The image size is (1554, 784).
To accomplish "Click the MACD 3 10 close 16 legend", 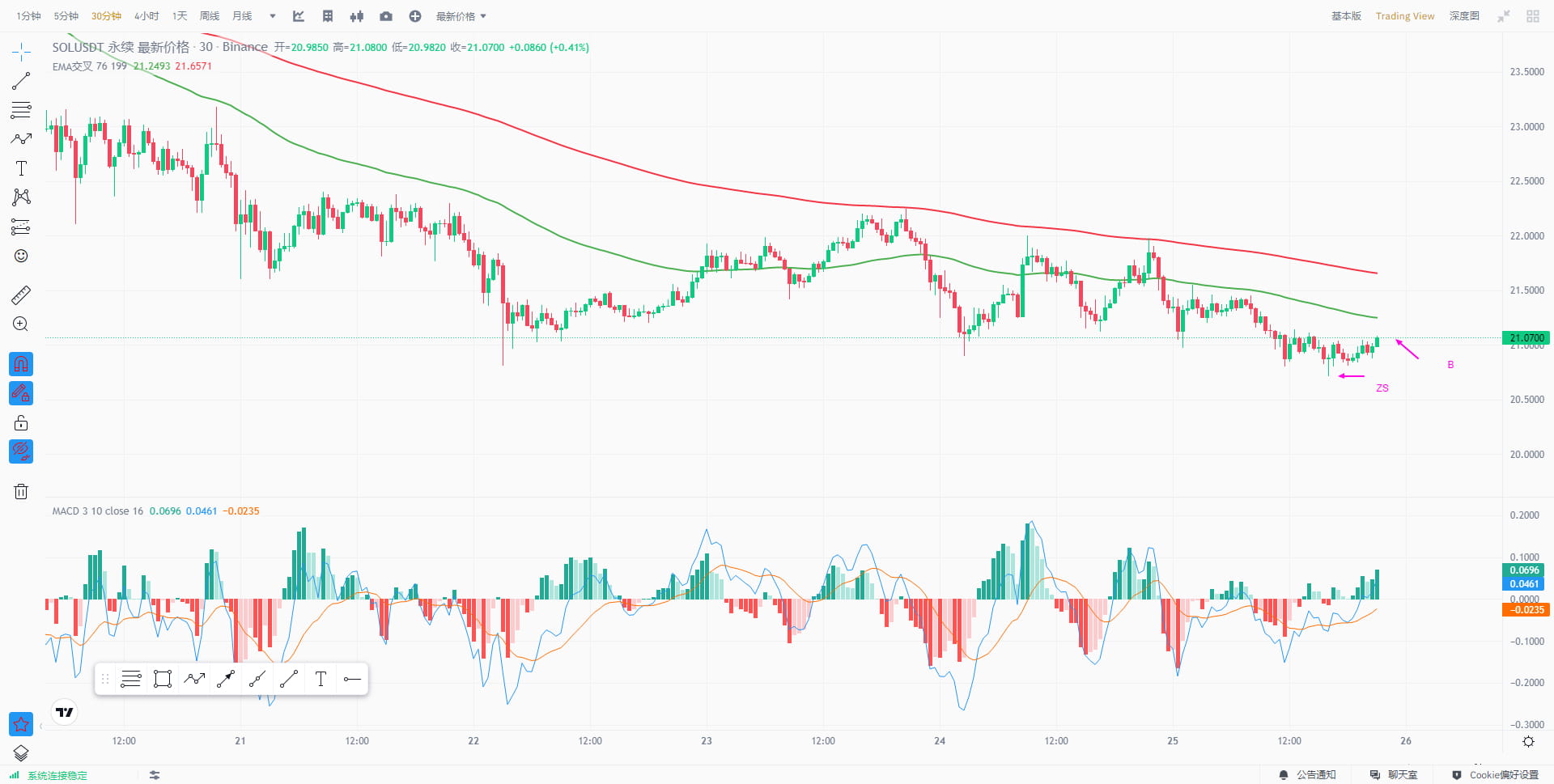I will [98, 511].
